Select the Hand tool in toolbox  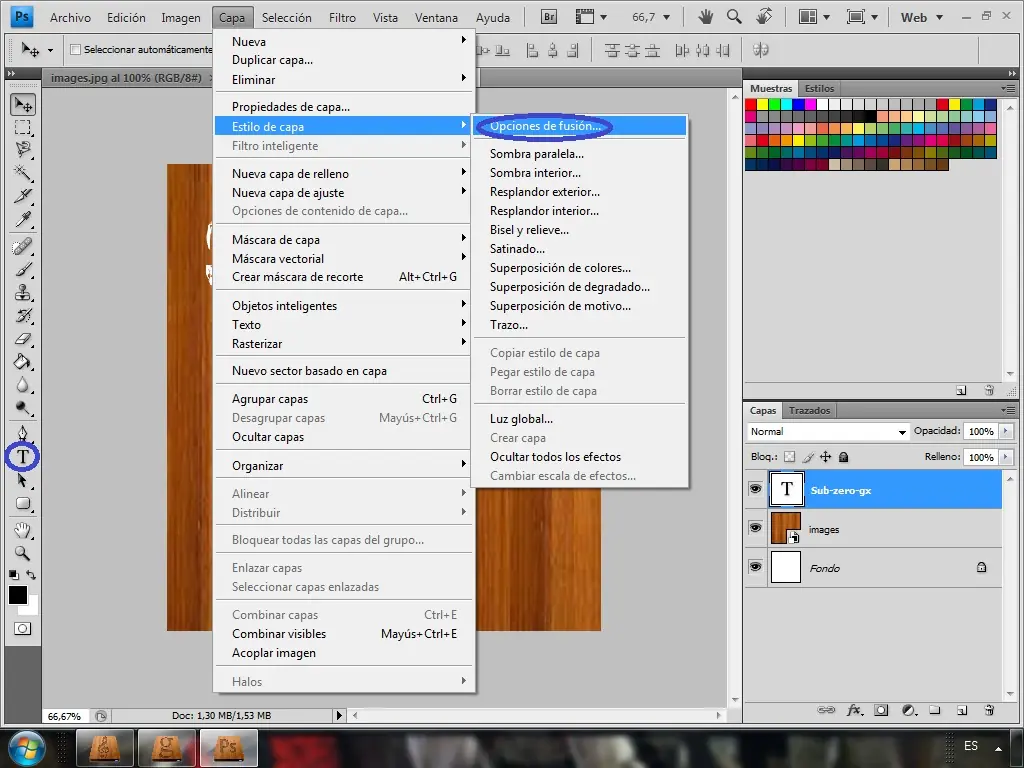23,530
